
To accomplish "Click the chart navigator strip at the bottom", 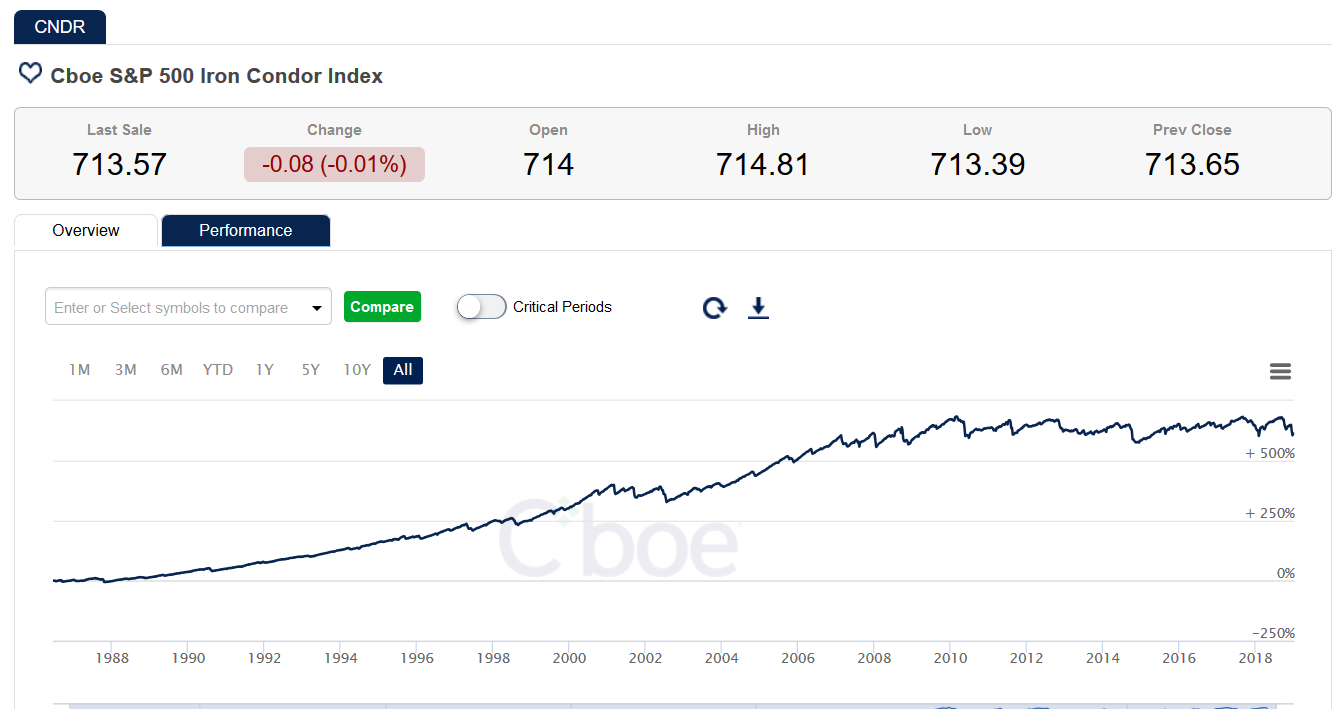I will coord(668,703).
